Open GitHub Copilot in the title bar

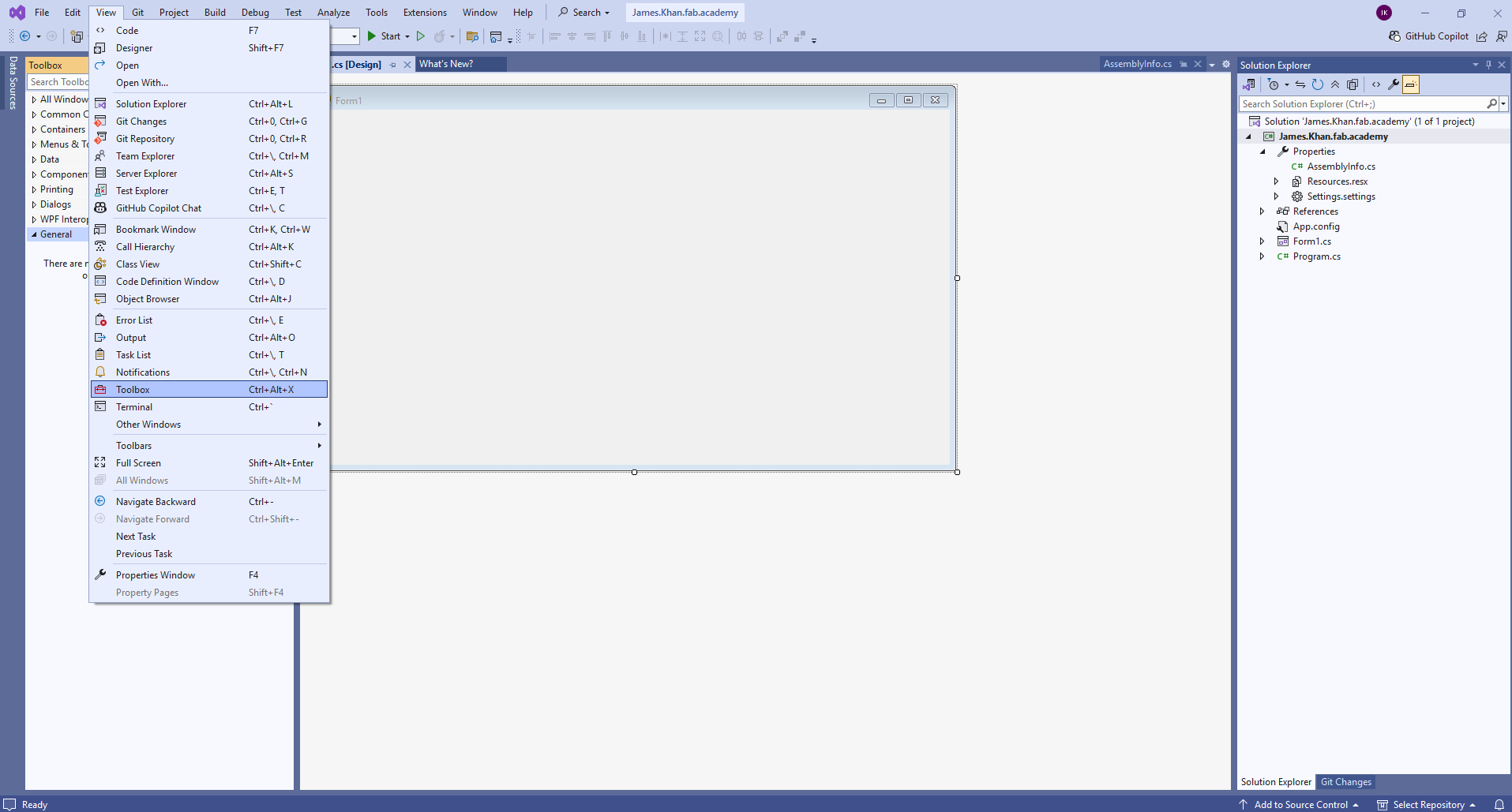click(x=1429, y=36)
